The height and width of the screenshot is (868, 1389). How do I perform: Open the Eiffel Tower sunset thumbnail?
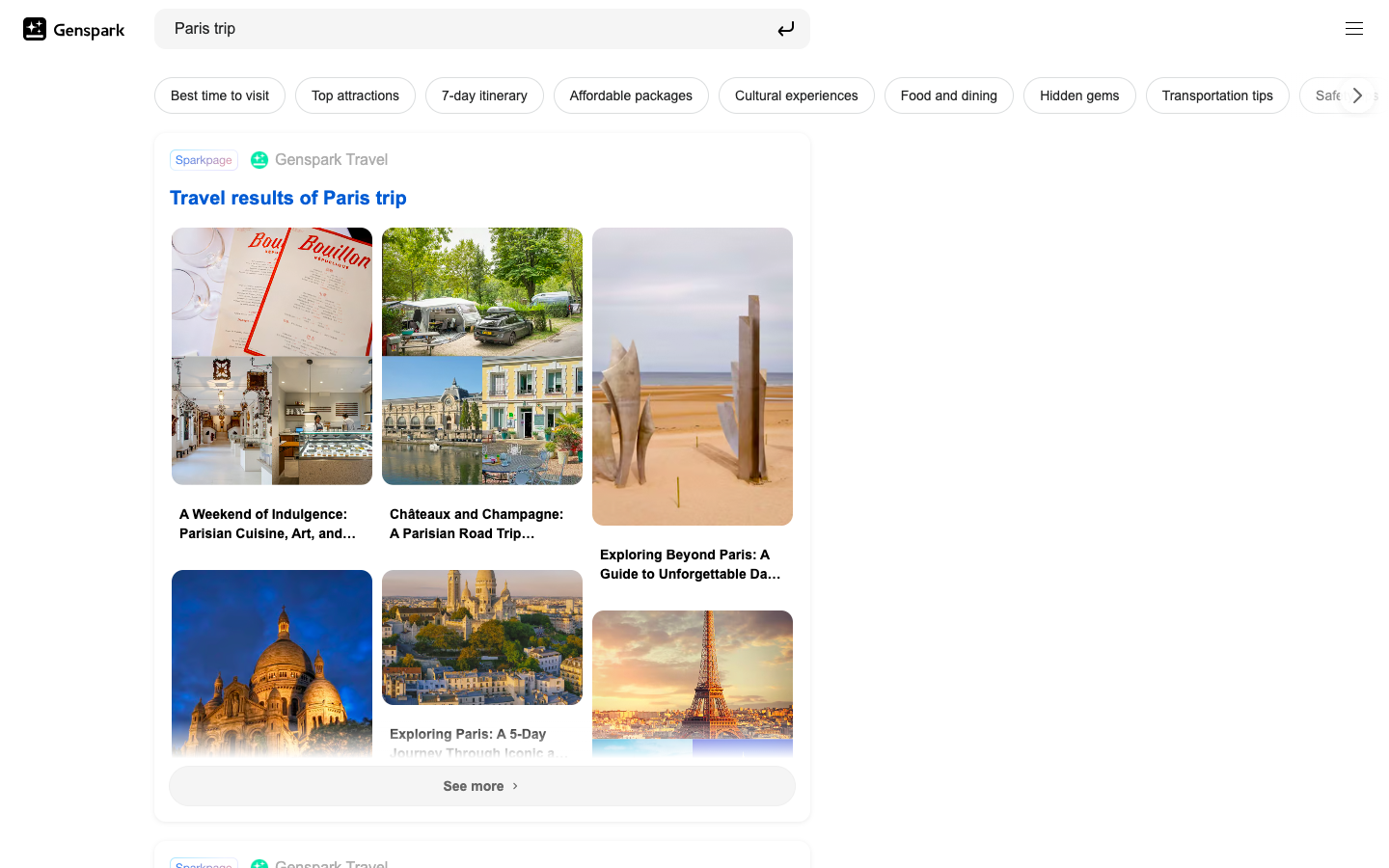(x=693, y=674)
